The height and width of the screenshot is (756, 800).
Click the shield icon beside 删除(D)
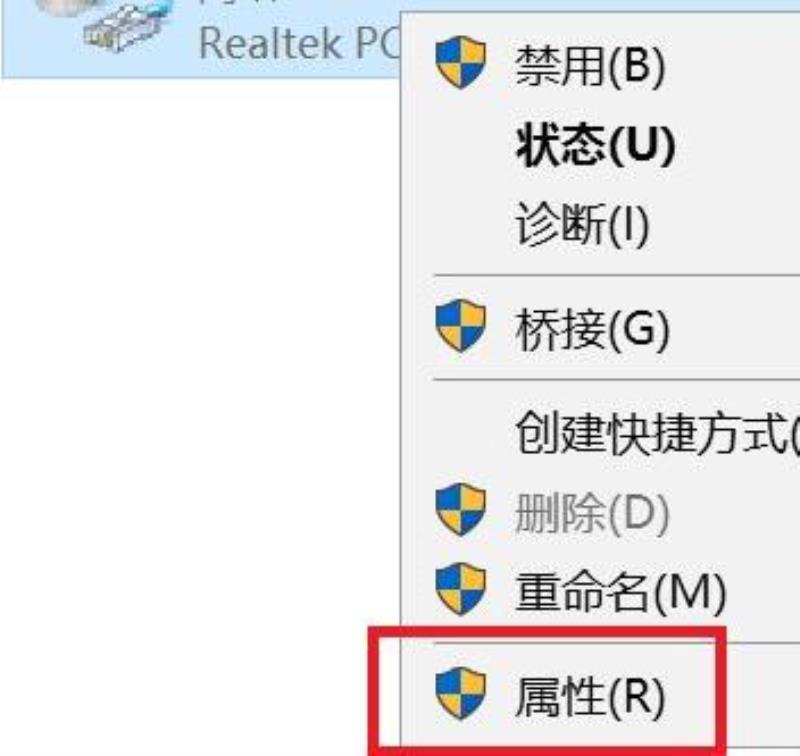pyautogui.click(x=460, y=510)
